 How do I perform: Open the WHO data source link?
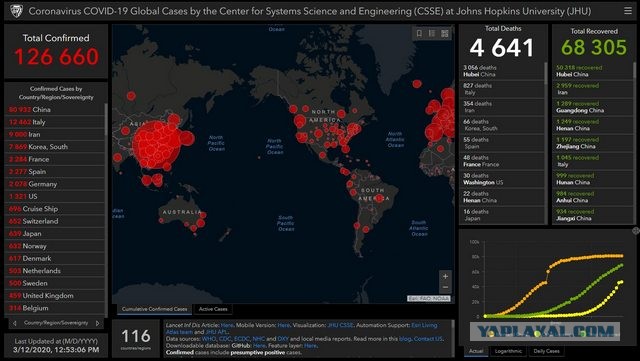(x=209, y=339)
